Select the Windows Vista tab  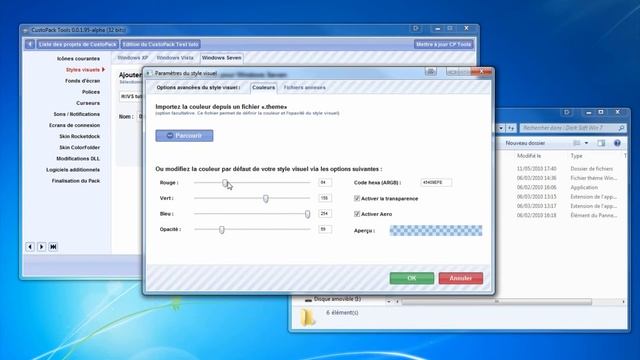coord(175,58)
